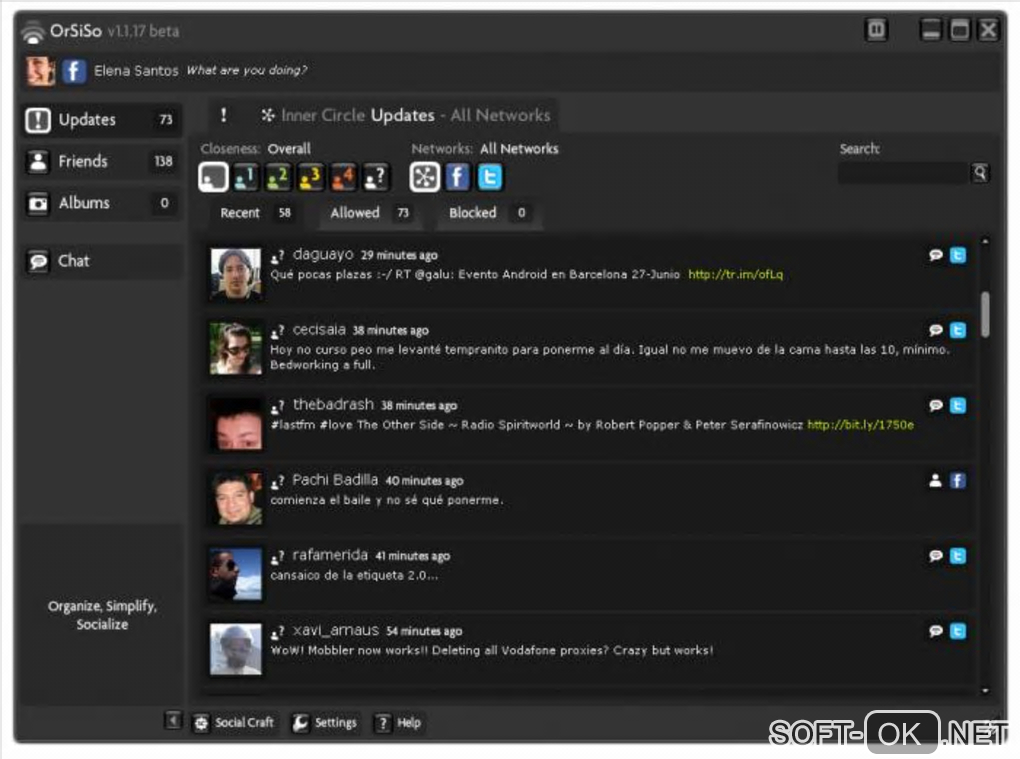The width and height of the screenshot is (1020, 759).
Task: Filter by unknown closeness level
Action: 376,177
